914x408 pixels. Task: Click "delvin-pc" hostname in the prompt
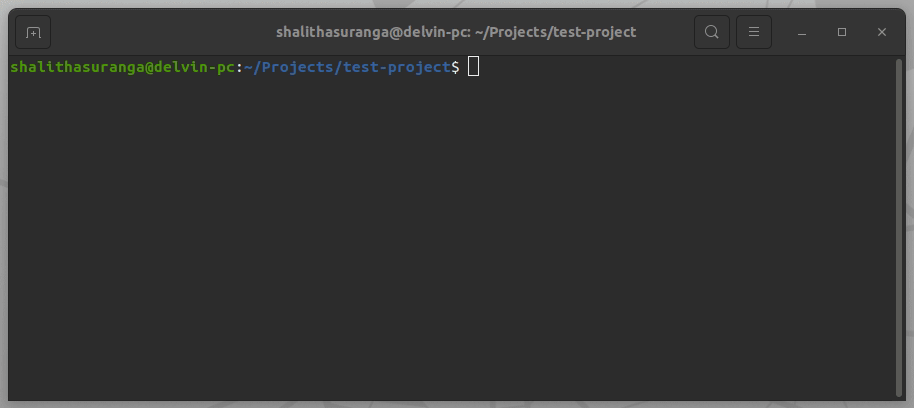point(193,68)
